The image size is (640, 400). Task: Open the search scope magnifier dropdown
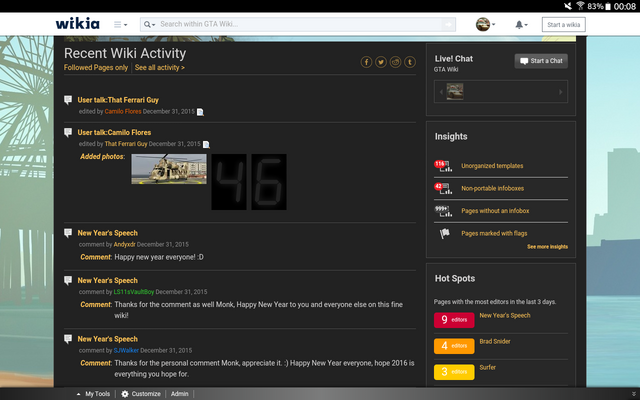coord(149,24)
